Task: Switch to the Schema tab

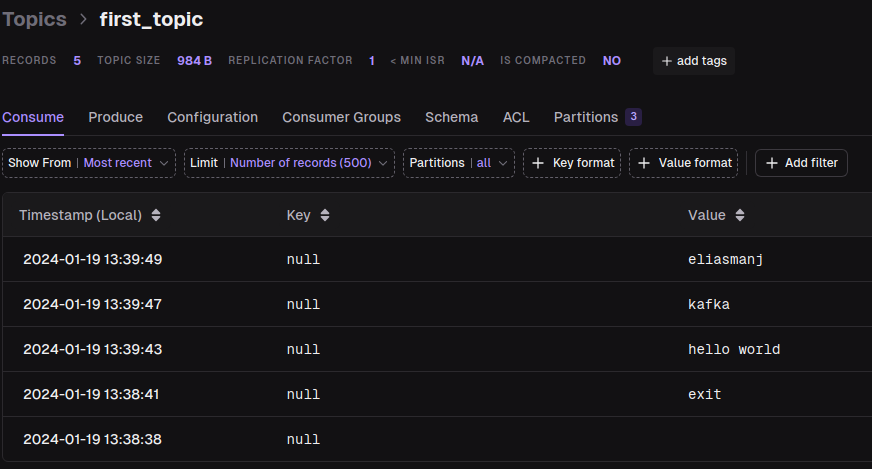Action: (x=452, y=117)
